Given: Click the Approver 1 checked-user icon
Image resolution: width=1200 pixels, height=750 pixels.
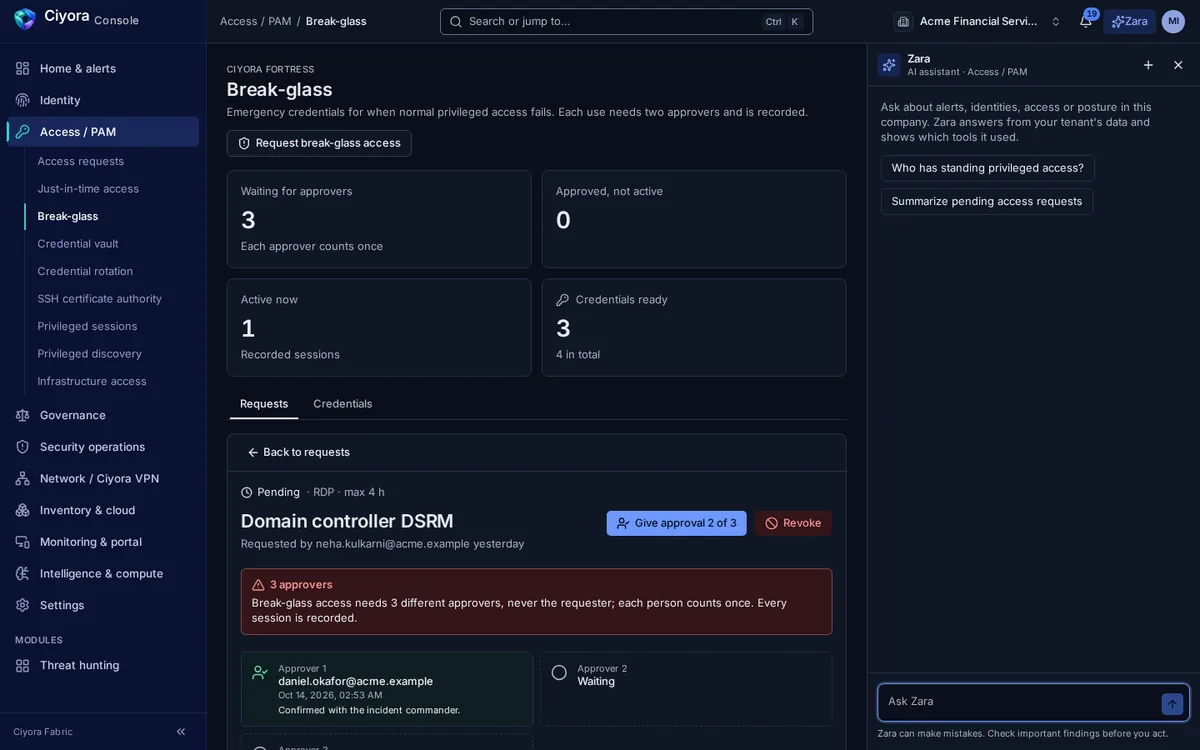Looking at the screenshot, I should [260, 673].
